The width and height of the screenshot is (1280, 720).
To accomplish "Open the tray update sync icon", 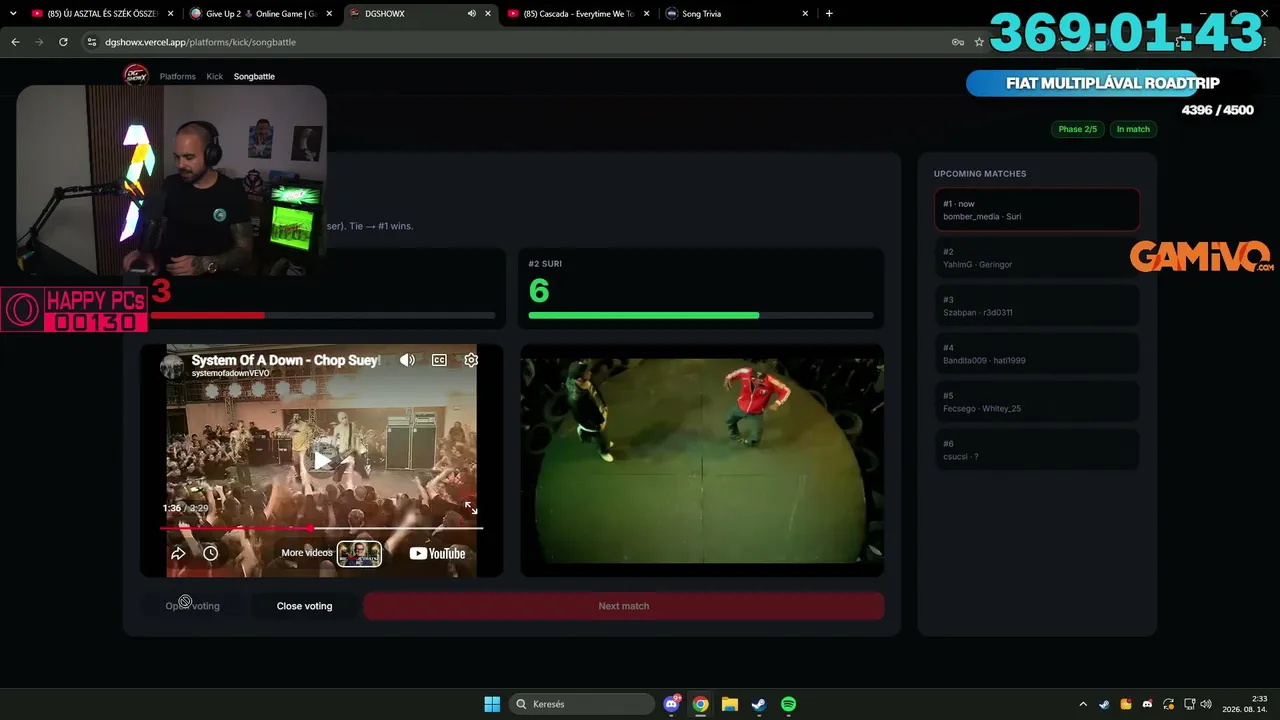I will 1168,704.
